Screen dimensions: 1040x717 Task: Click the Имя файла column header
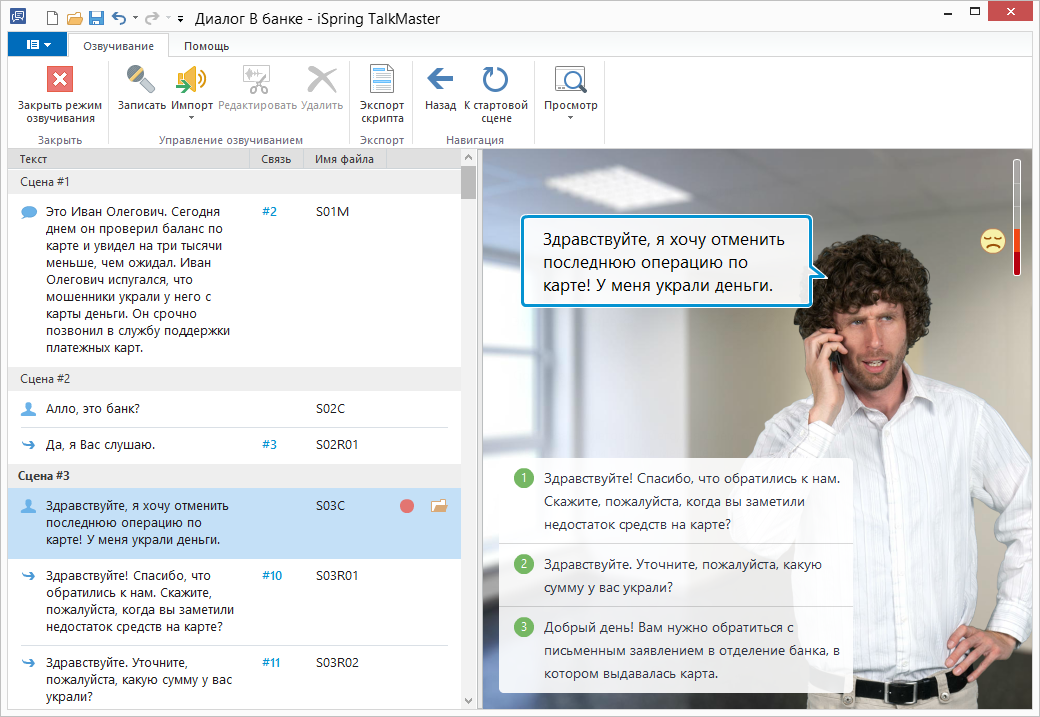coord(344,159)
